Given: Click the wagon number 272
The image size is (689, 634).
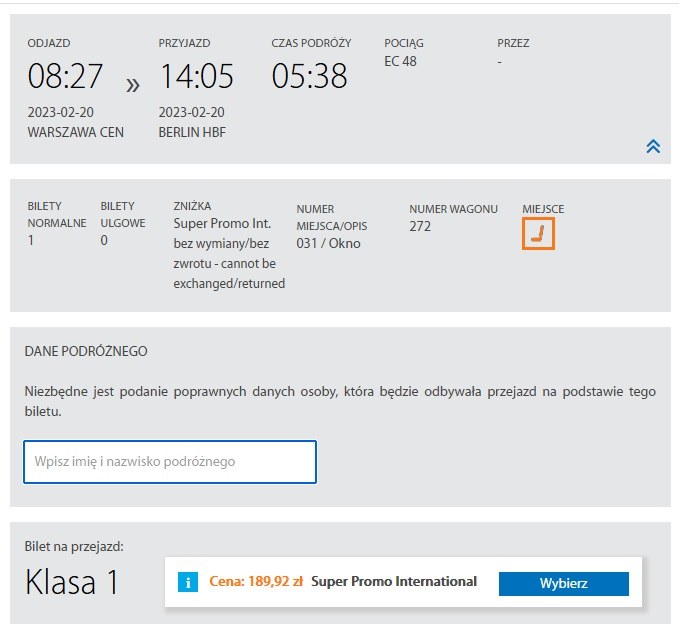Looking at the screenshot, I should tap(421, 226).
